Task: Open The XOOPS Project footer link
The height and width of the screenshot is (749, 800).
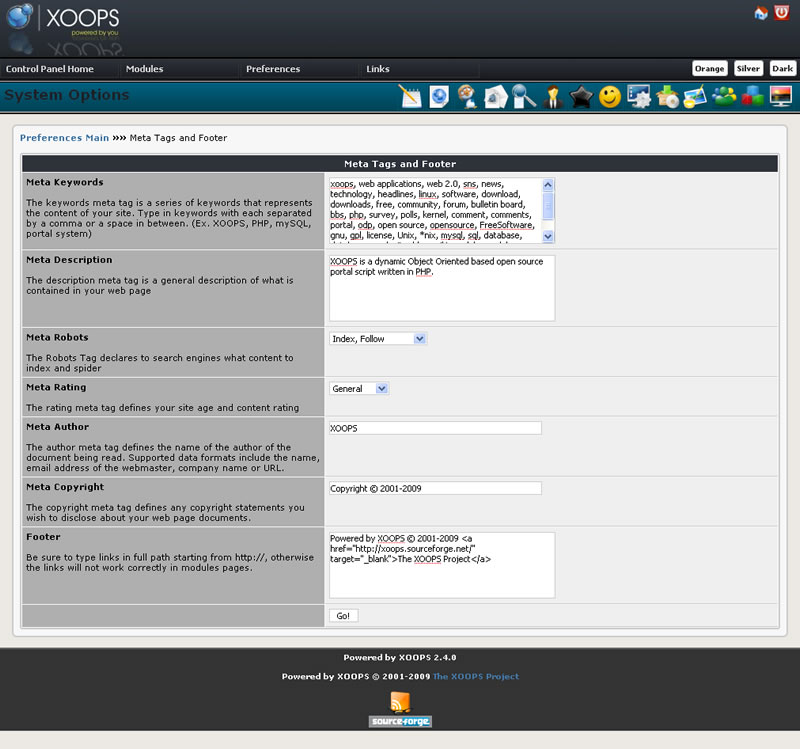Action: click(476, 677)
